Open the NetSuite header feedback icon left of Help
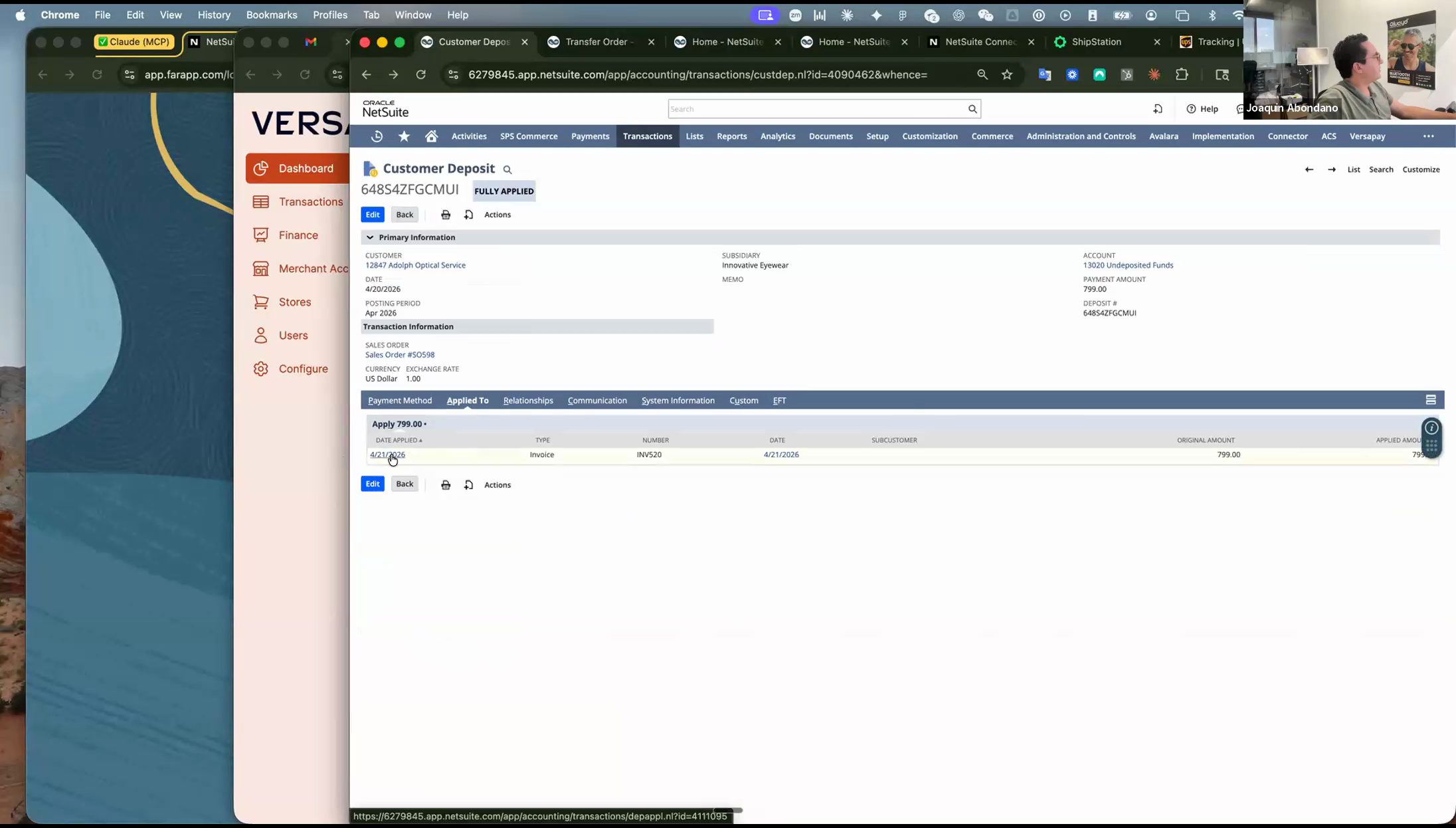Image resolution: width=1456 pixels, height=828 pixels. click(x=1158, y=109)
